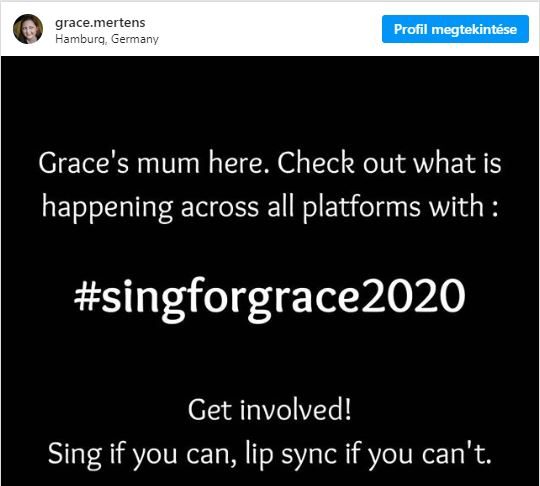The image size is (540, 486).
Task: Open the Hamburg, Germany location link
Action: point(107,39)
